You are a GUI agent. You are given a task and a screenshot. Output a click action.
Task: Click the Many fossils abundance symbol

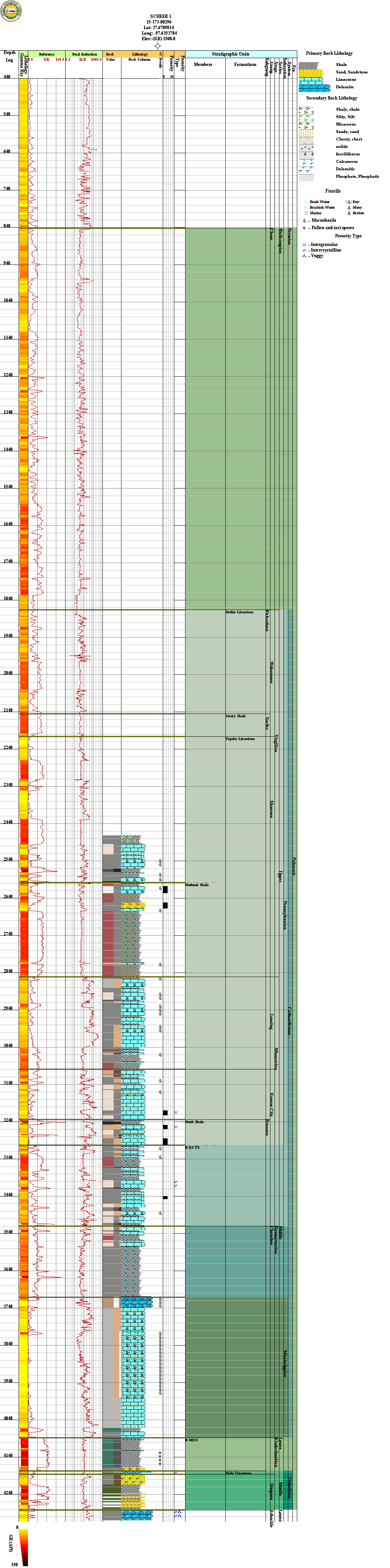coord(349,208)
